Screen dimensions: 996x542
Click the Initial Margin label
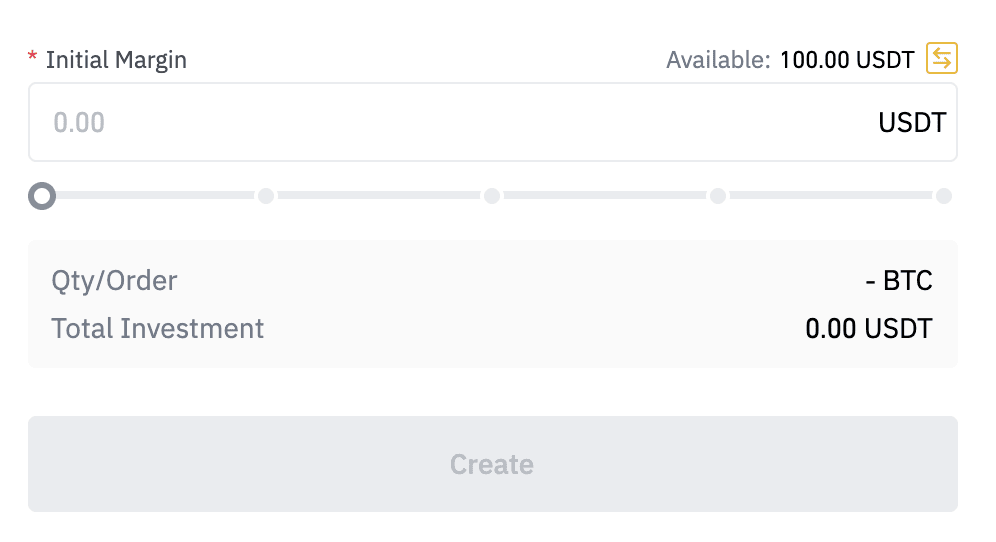116,60
